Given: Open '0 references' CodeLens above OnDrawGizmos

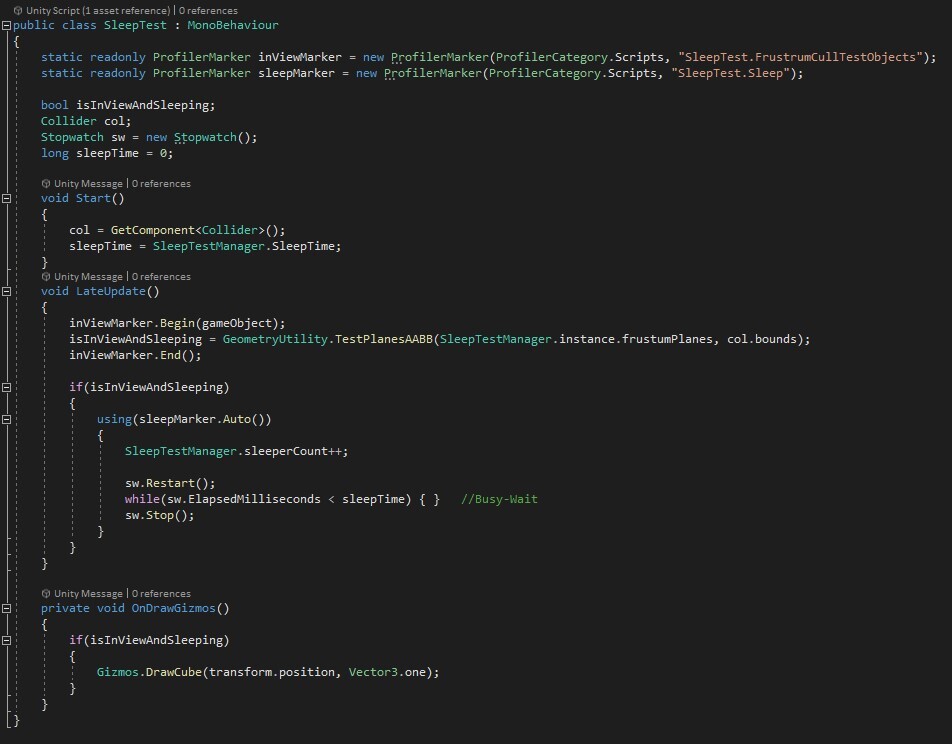Looking at the screenshot, I should pos(161,593).
